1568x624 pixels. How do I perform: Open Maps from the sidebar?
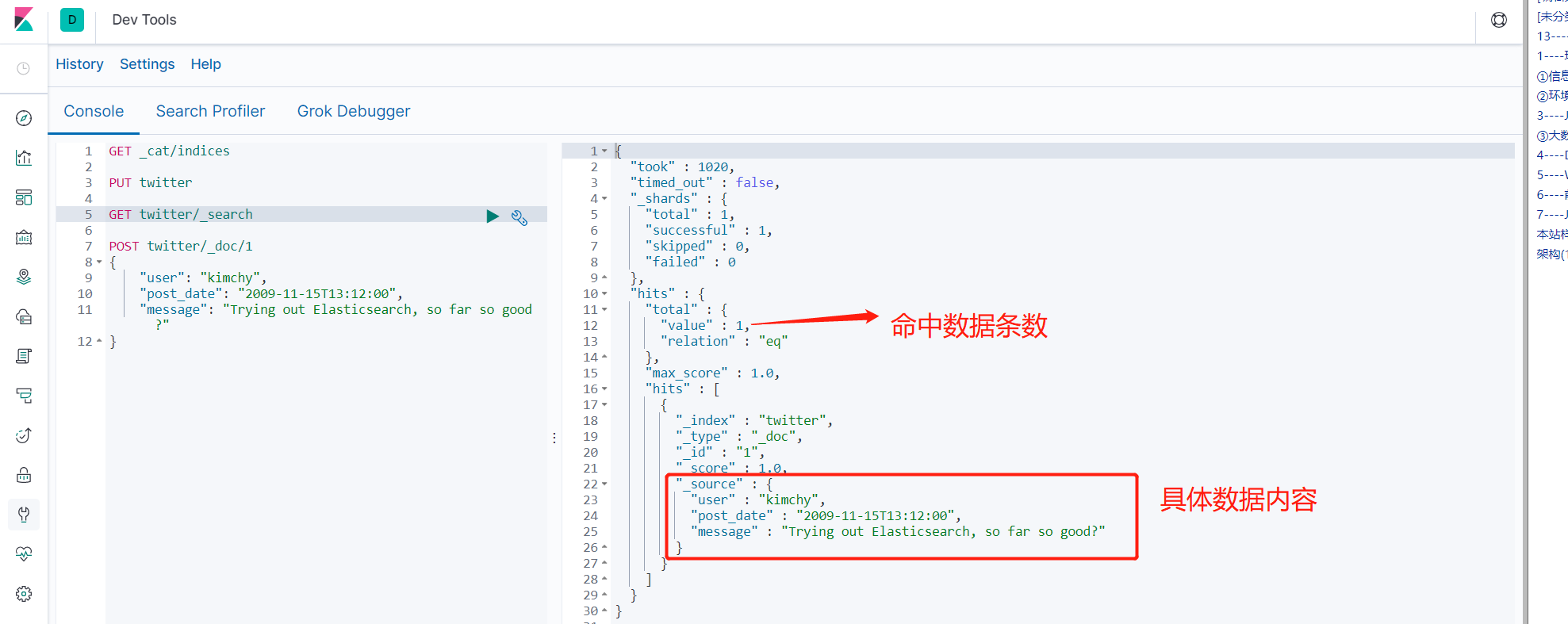(x=24, y=277)
